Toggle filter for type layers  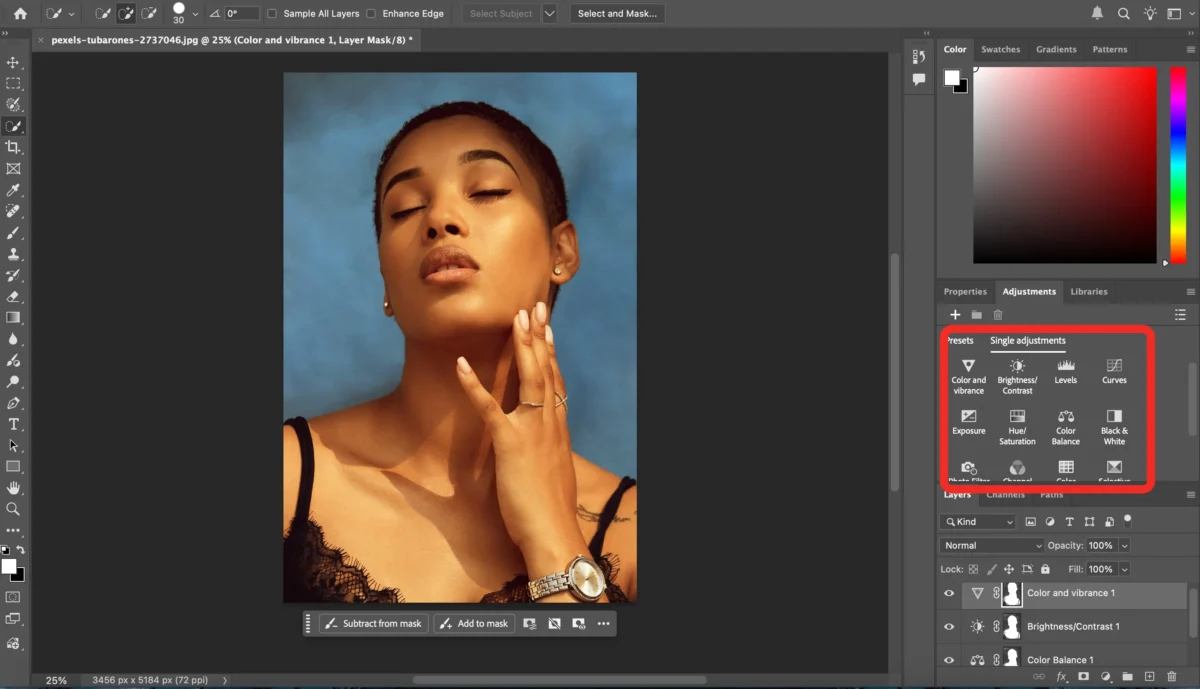coord(1070,522)
